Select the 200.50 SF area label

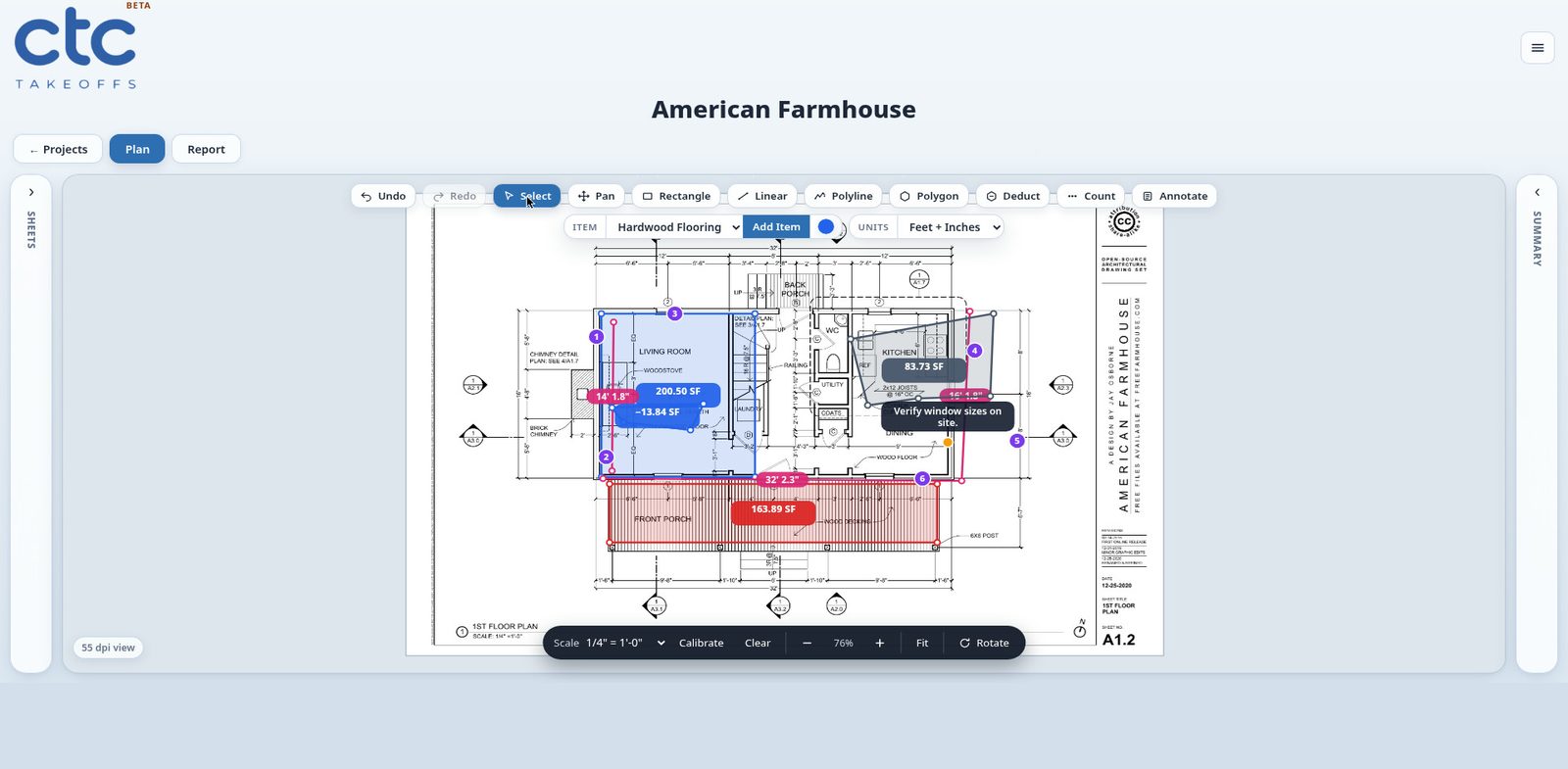[x=678, y=391]
